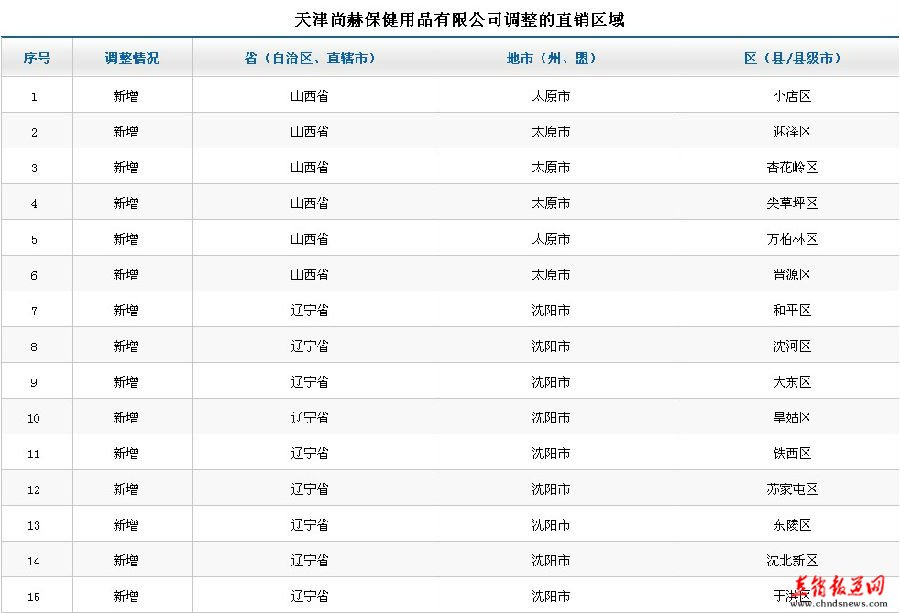Select the 地市（州、盟） column header
The width and height of the screenshot is (900, 613).
(x=550, y=58)
